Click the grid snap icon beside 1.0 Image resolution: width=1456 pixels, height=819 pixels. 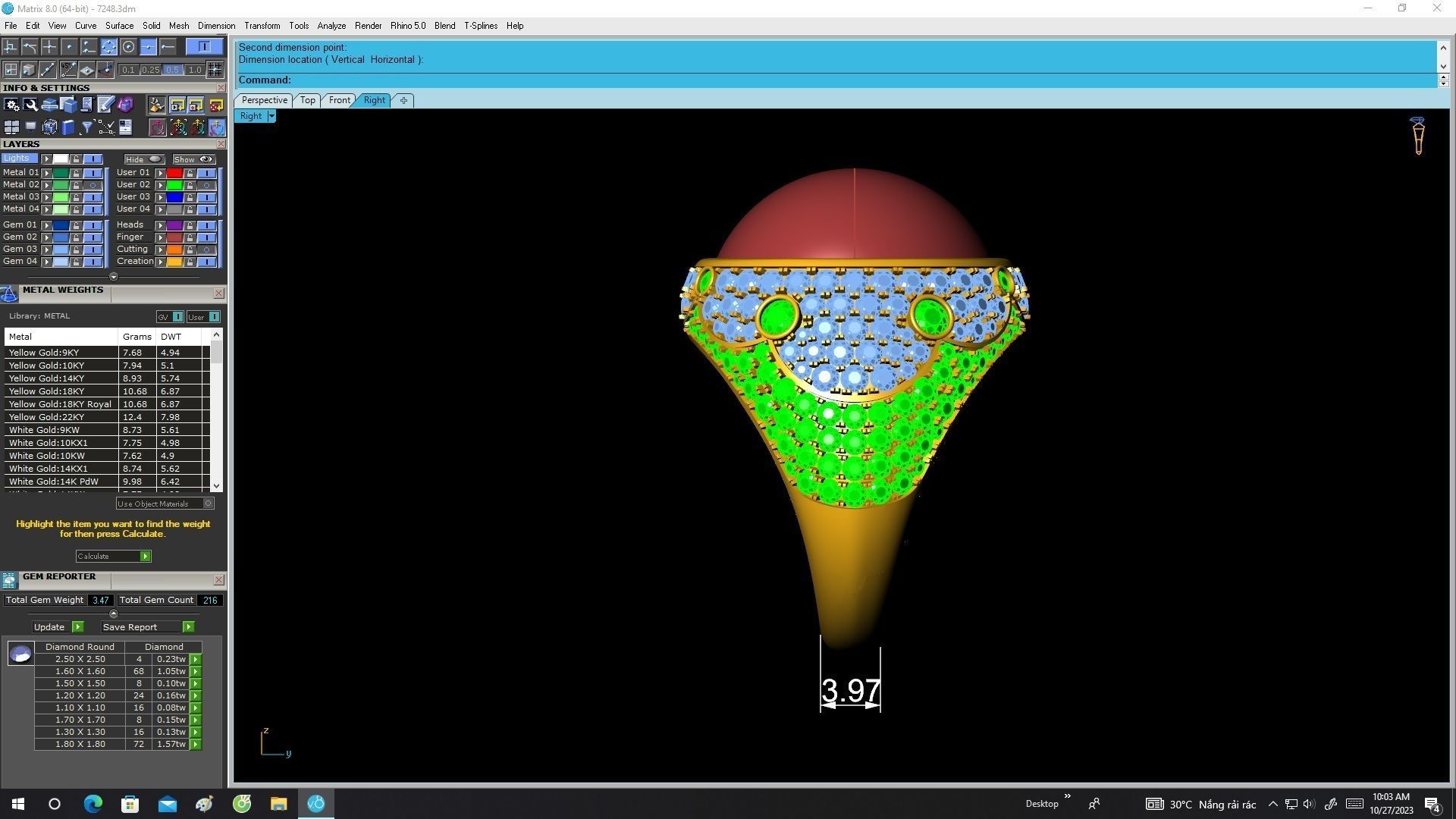click(215, 70)
